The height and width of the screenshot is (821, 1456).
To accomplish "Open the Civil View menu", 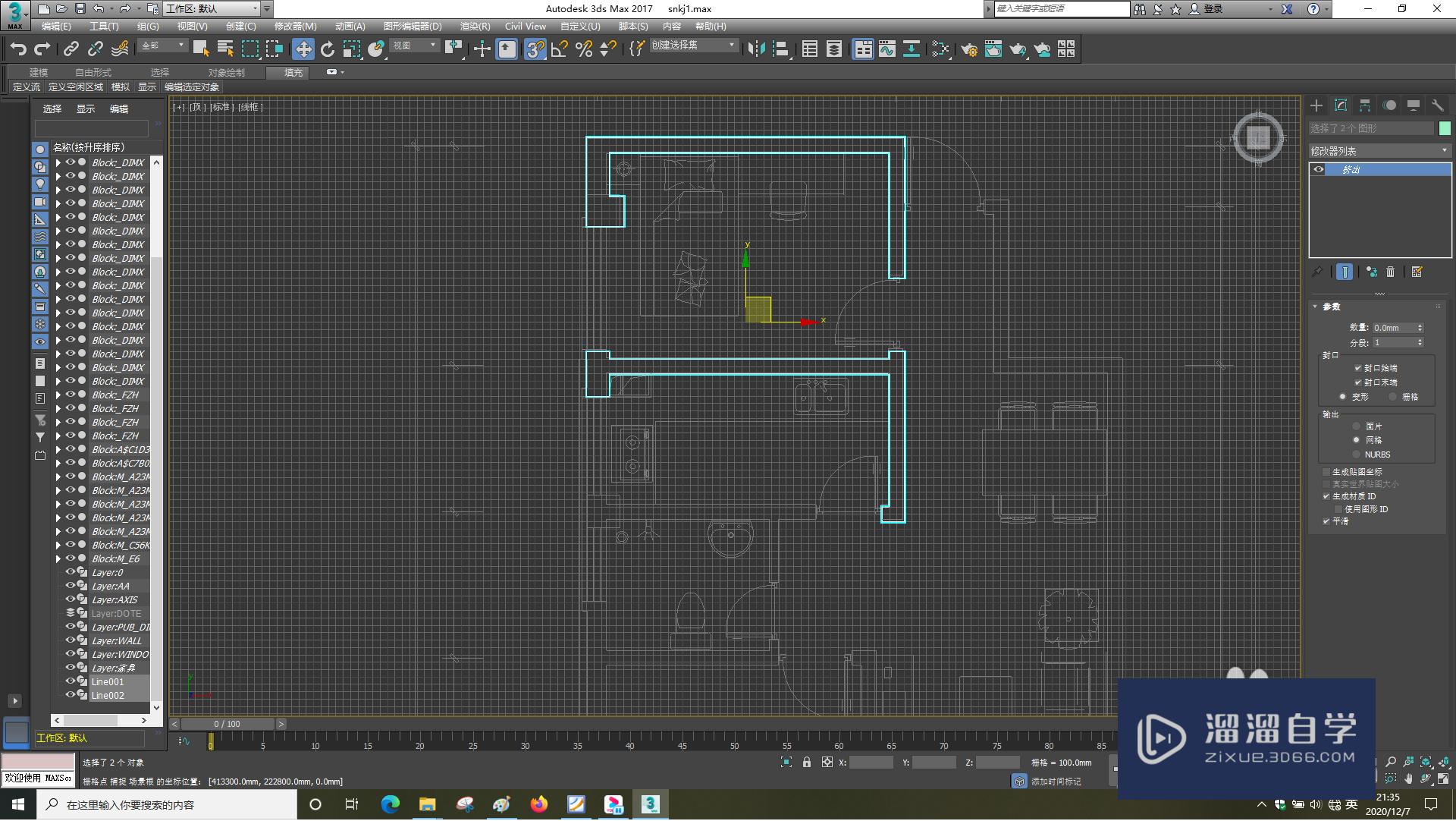I will [x=526, y=27].
